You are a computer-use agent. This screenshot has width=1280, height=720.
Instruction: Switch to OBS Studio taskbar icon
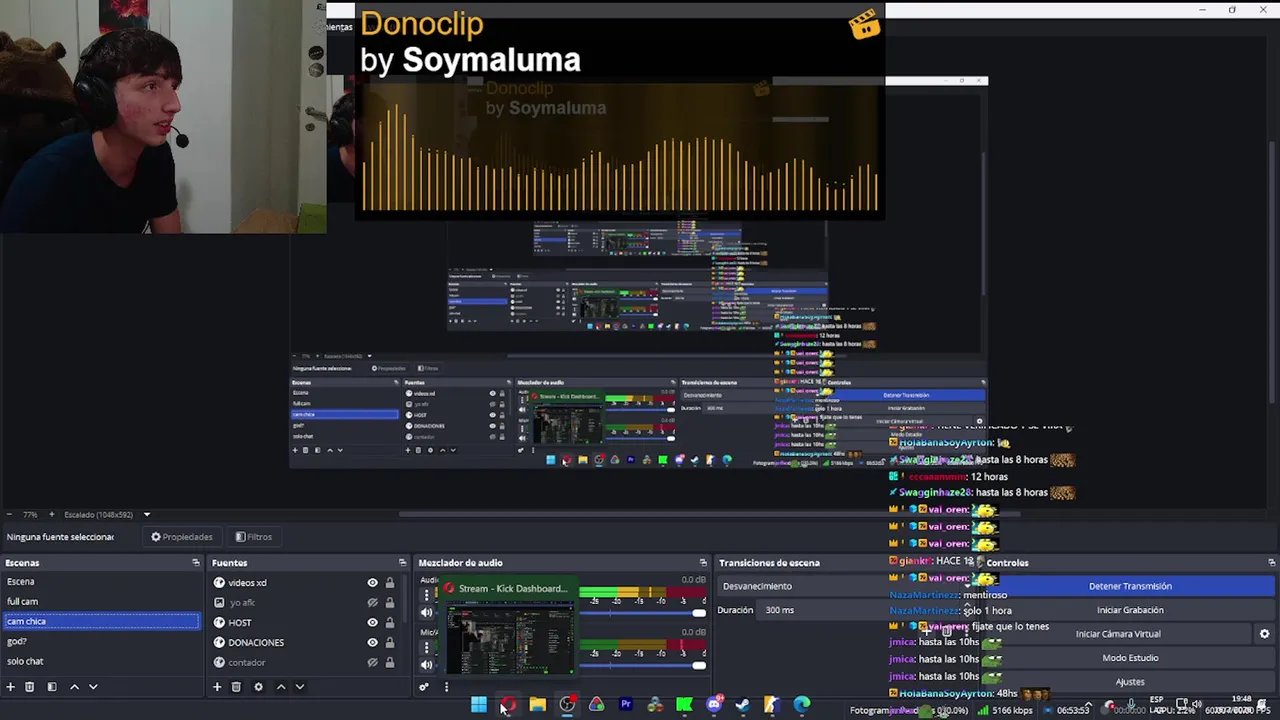tap(567, 705)
